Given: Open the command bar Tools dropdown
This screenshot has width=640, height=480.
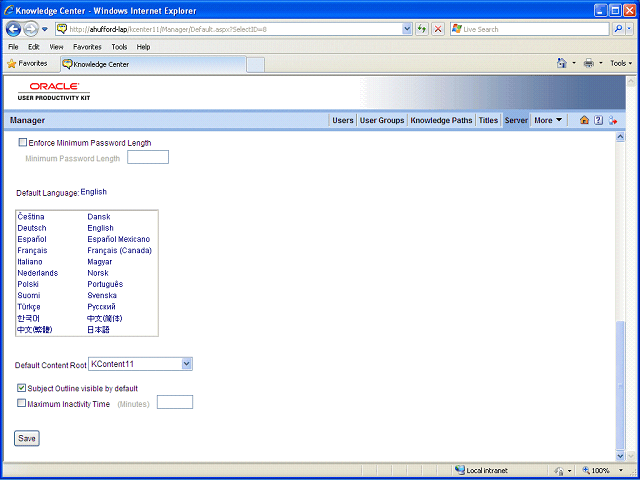Looking at the screenshot, I should point(621,63).
